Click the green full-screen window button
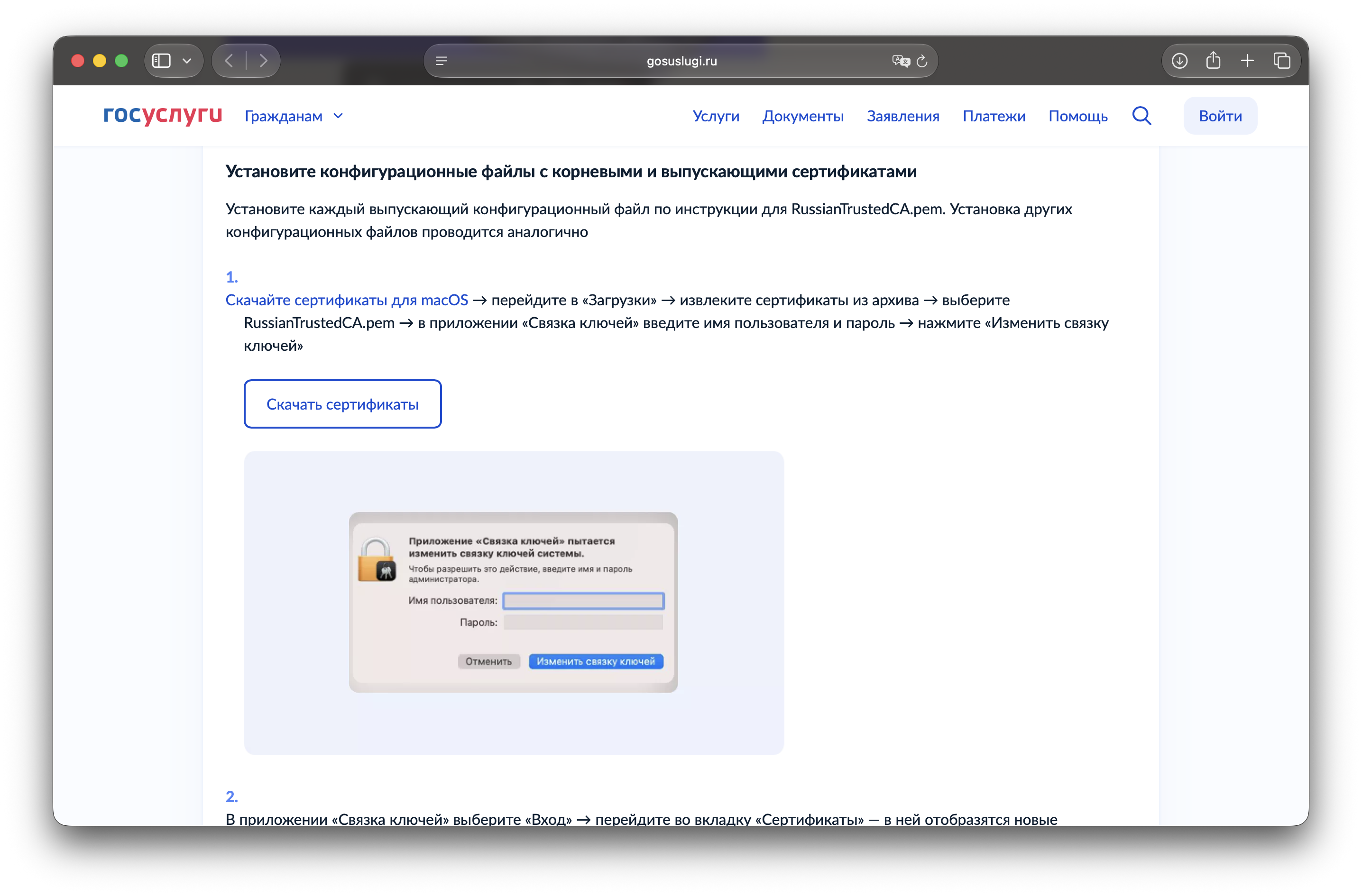Image resolution: width=1362 pixels, height=896 pixels. coord(121,61)
